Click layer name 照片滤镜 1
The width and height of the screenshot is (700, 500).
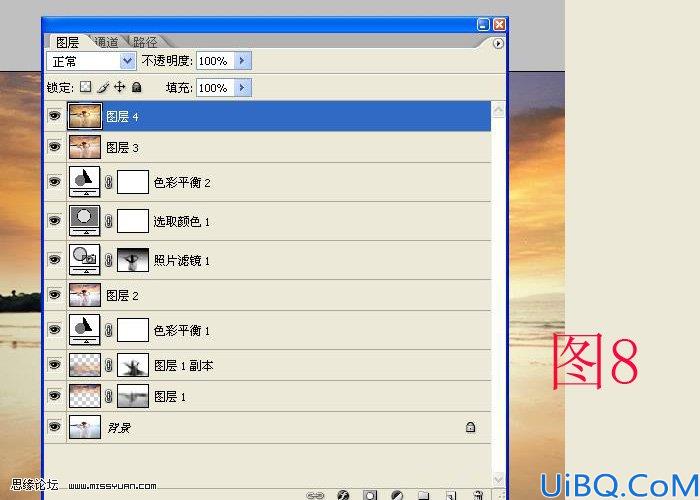tap(182, 260)
